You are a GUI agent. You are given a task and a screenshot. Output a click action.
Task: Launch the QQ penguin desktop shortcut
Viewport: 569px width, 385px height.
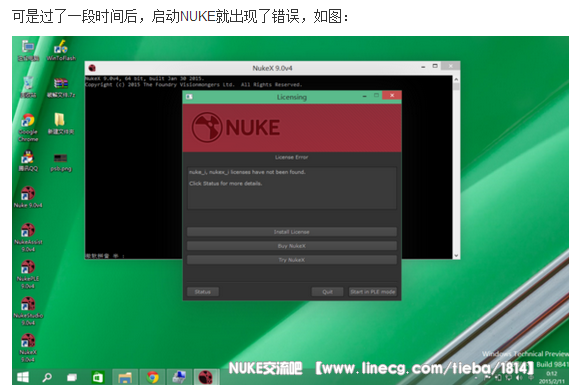click(x=28, y=161)
